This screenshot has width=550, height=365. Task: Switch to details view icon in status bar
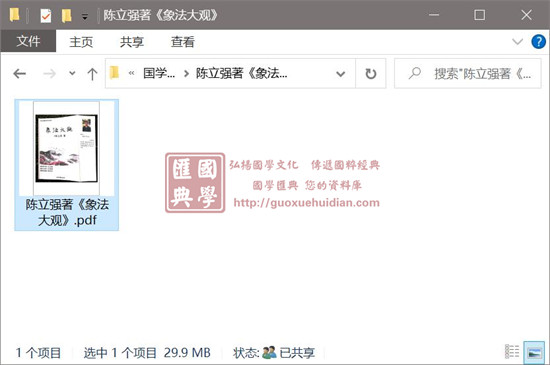pyautogui.click(x=512, y=352)
